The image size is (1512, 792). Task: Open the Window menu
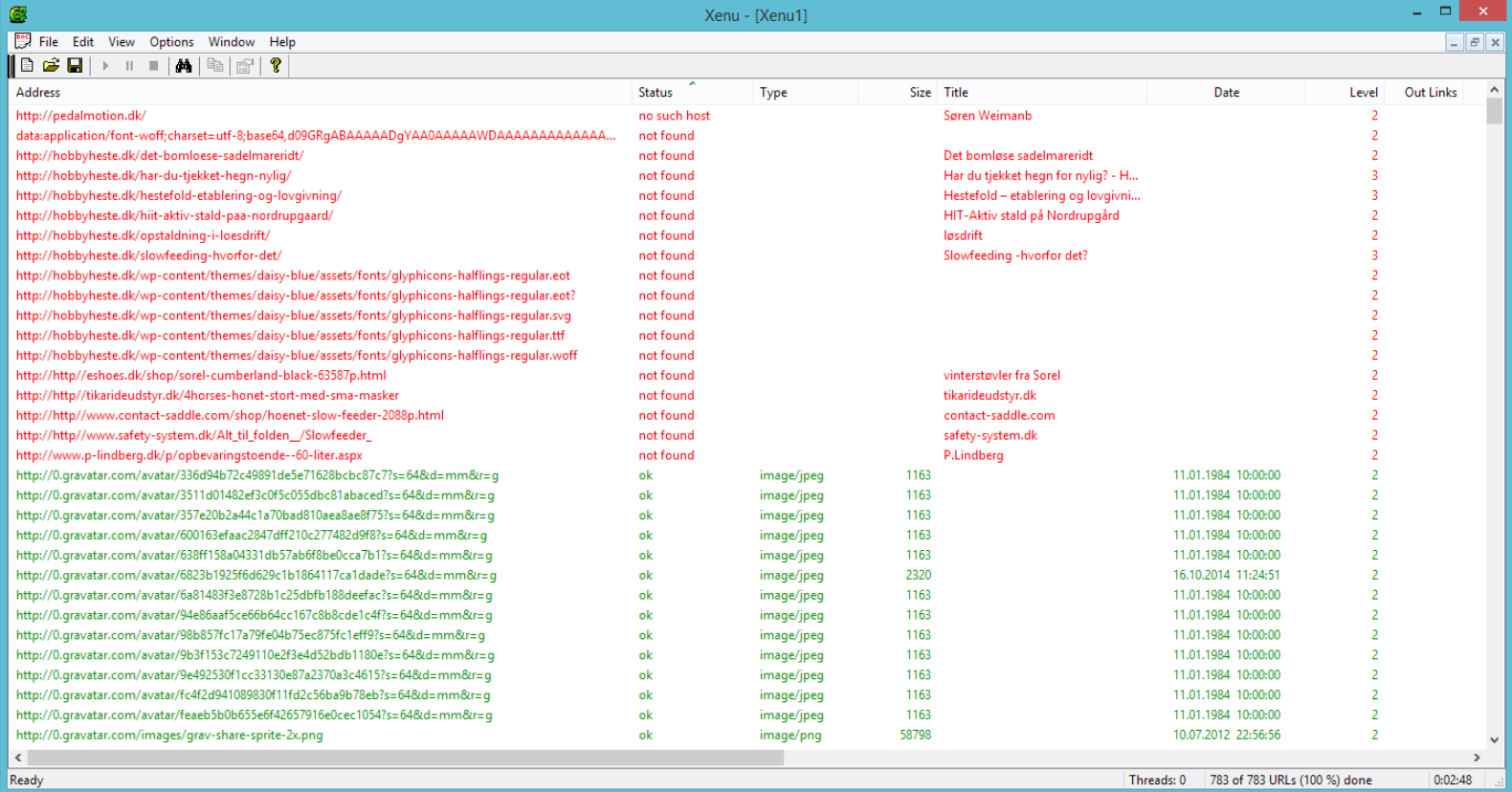pyautogui.click(x=232, y=42)
